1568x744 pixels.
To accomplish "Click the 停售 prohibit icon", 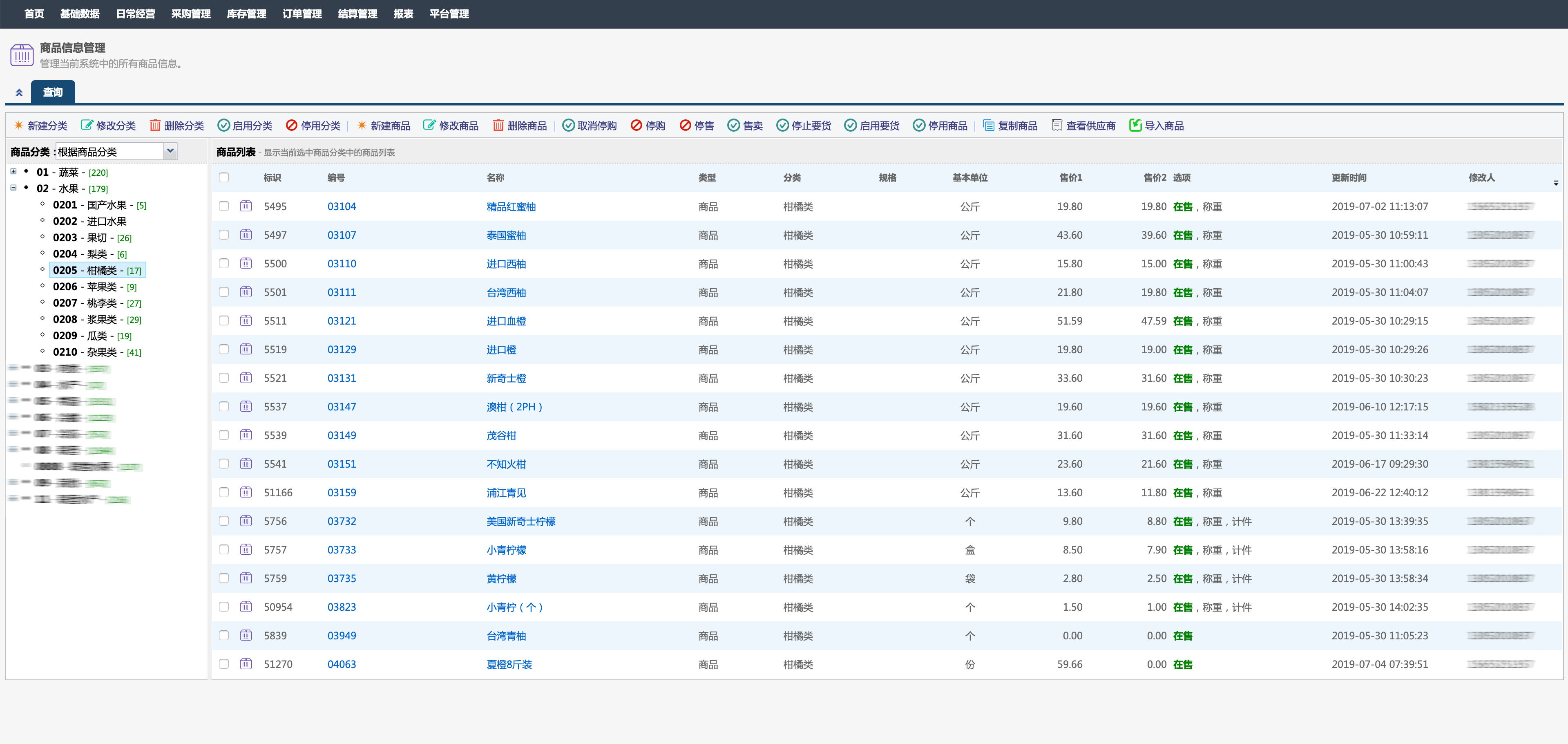I will click(x=685, y=125).
